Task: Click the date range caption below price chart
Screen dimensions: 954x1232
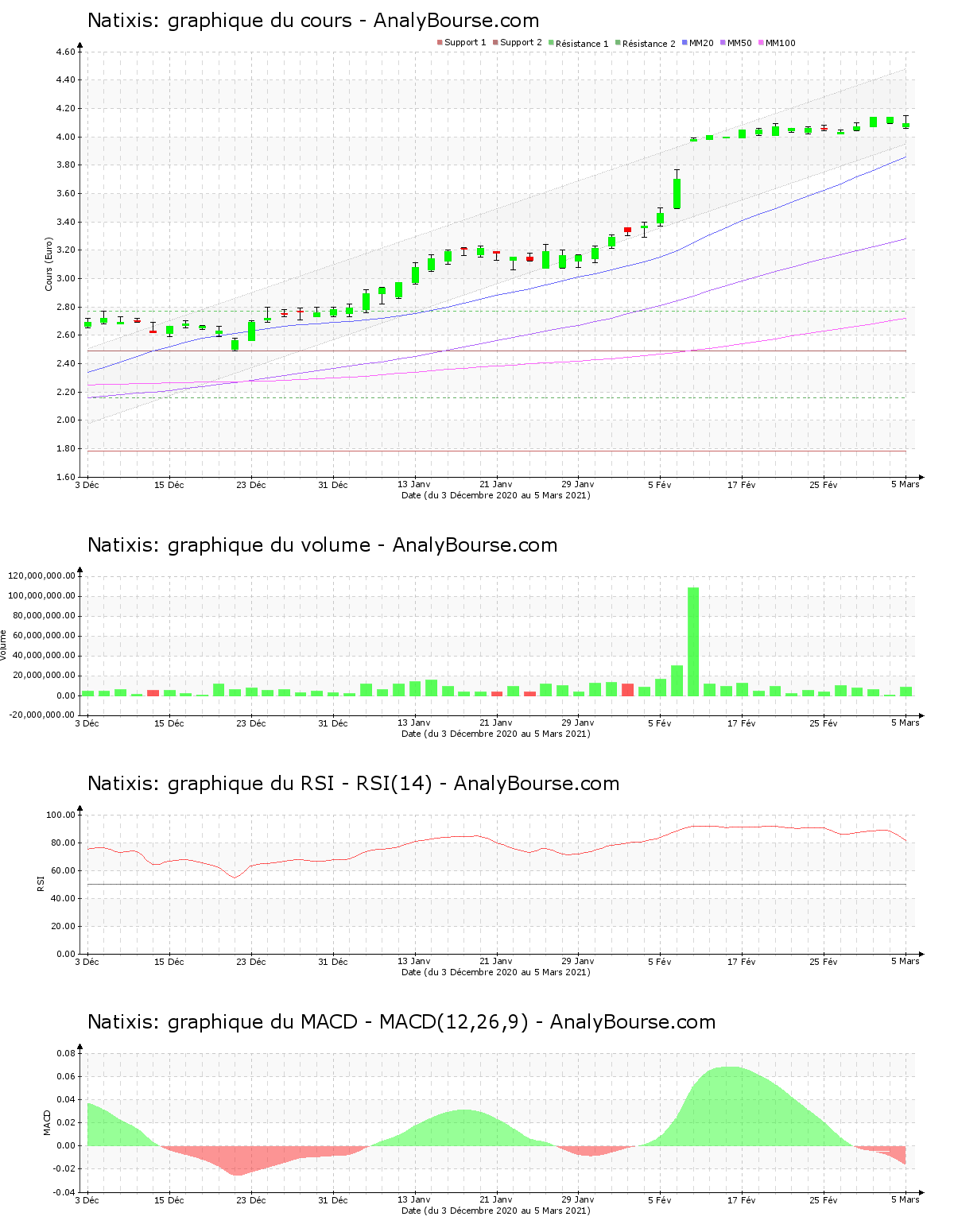Action: pos(496,495)
